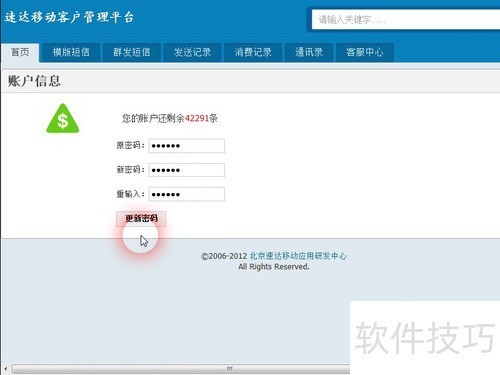Click the 更新密码 button
Image resolution: width=500 pixels, height=375 pixels.
[141, 219]
